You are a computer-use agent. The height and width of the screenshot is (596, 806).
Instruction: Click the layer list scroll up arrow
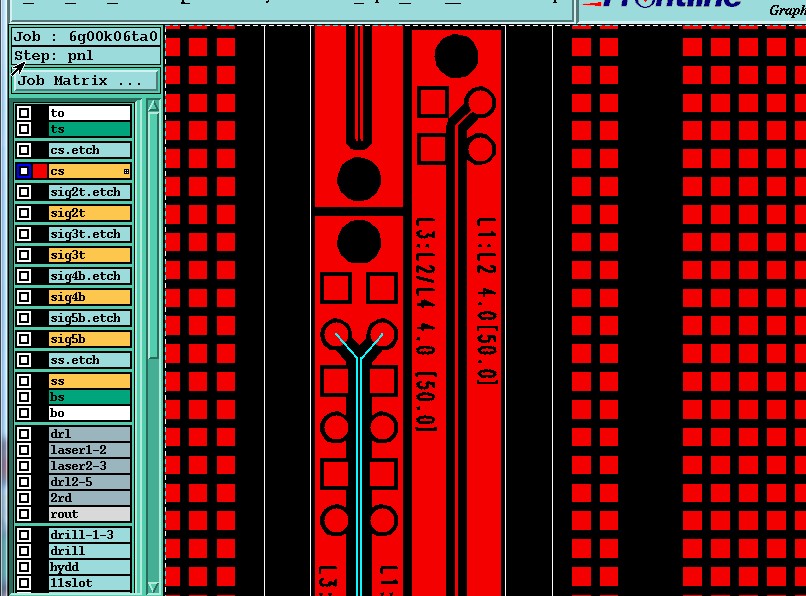(x=153, y=106)
